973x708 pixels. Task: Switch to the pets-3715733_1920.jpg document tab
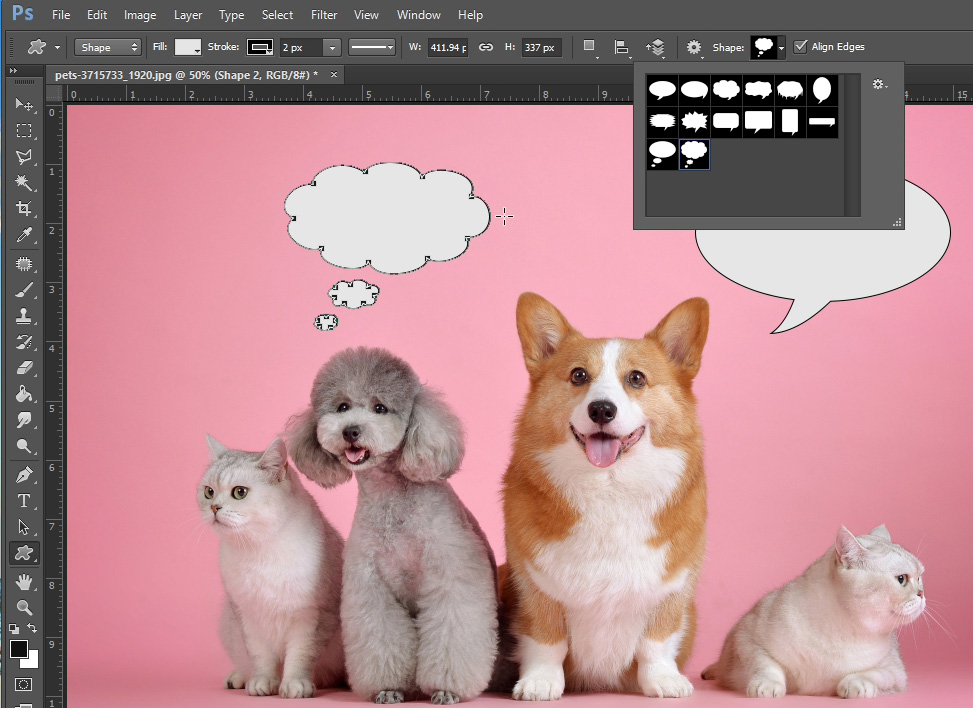pos(186,75)
